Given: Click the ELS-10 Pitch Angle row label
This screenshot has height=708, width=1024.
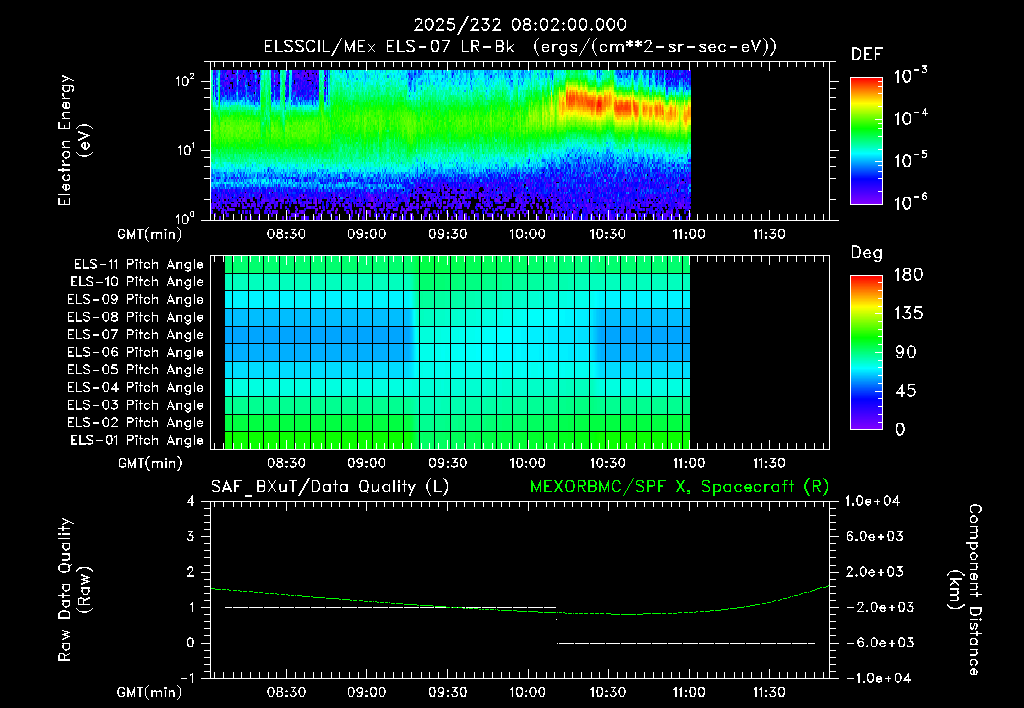Looking at the screenshot, I should pos(137,282).
